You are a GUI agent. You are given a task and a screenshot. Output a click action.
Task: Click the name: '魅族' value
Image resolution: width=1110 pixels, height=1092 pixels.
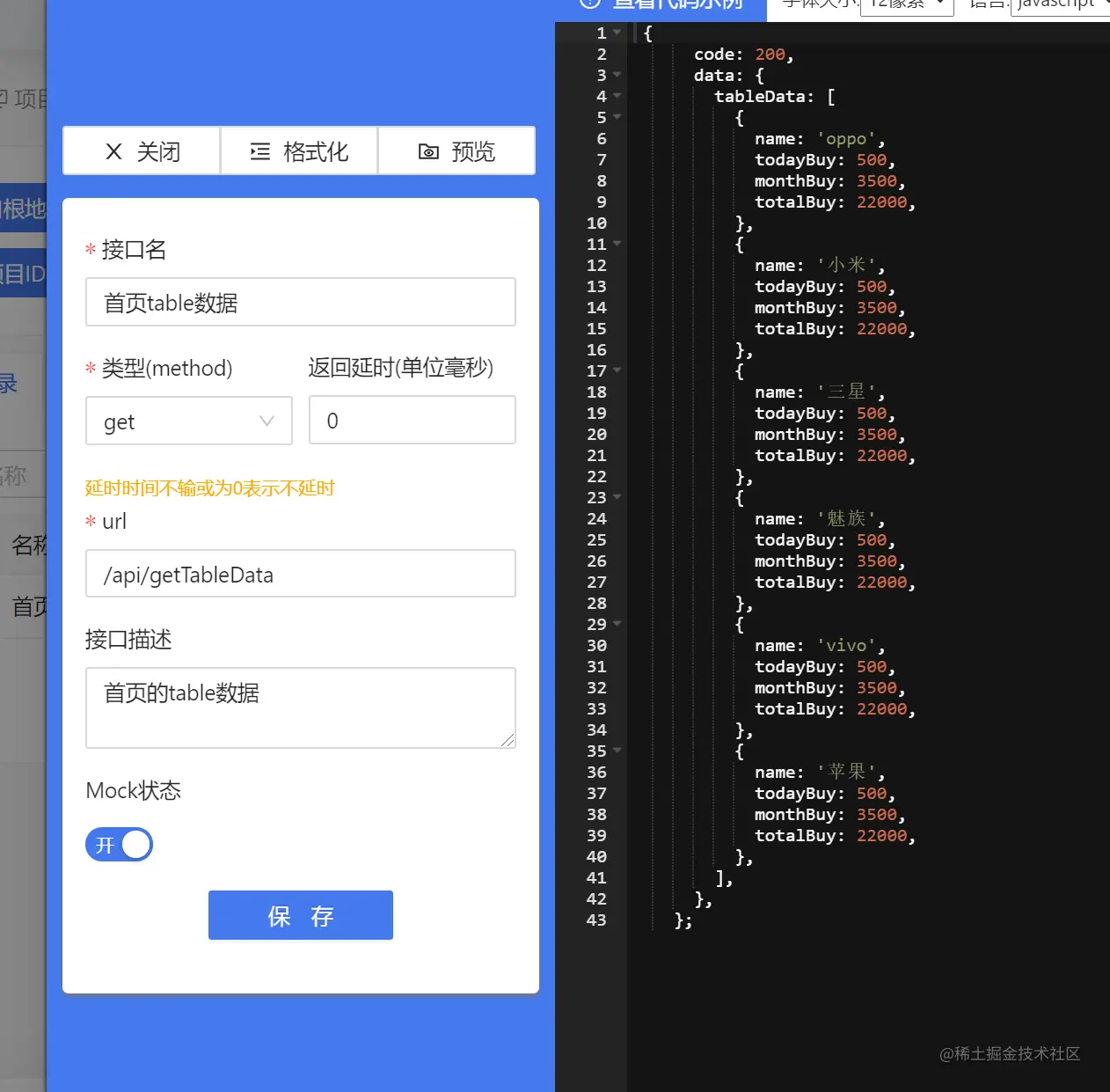pyautogui.click(x=846, y=519)
